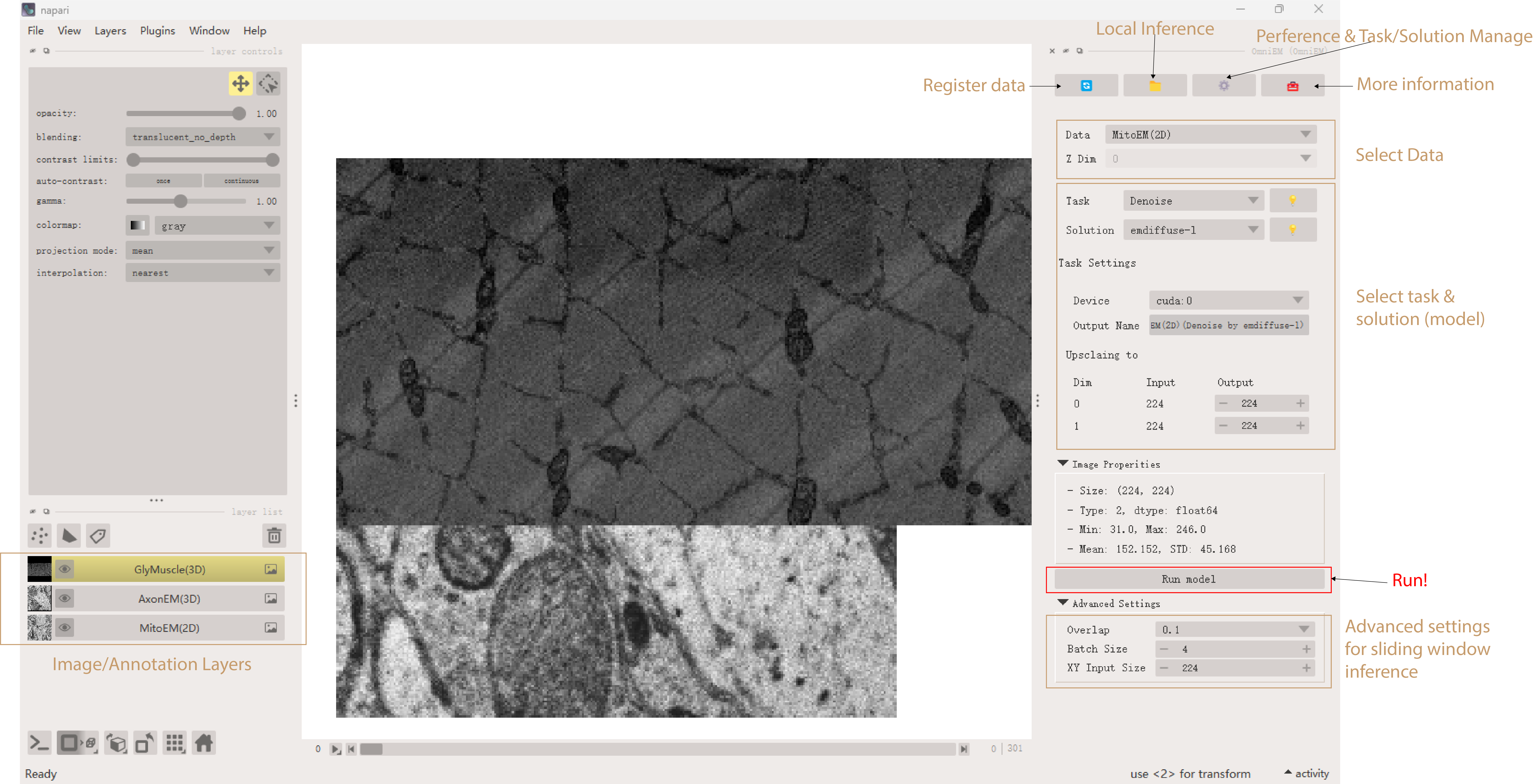
Task: Add a new labels layer
Action: (98, 536)
